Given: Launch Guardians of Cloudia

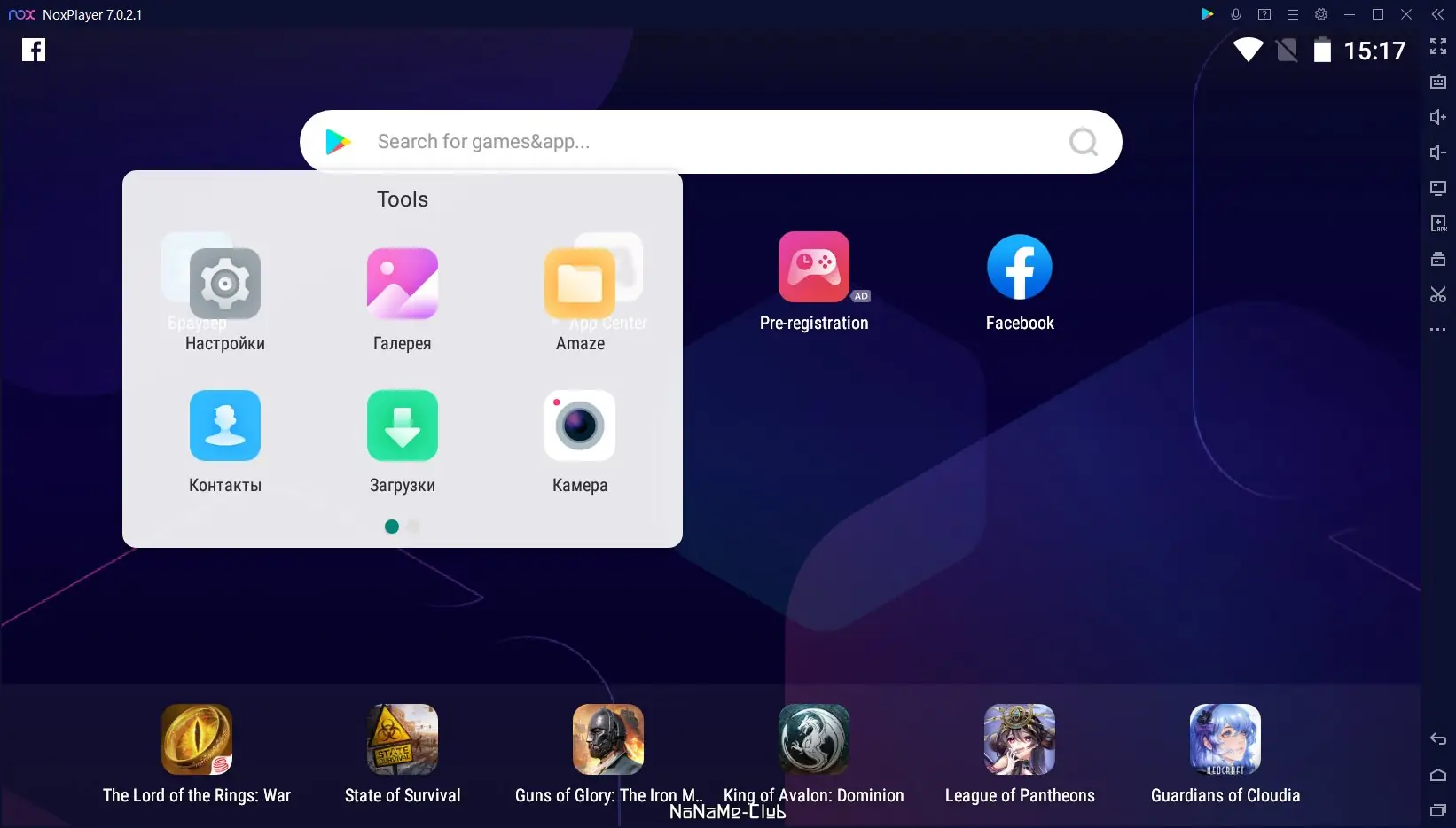Looking at the screenshot, I should coord(1225,754).
